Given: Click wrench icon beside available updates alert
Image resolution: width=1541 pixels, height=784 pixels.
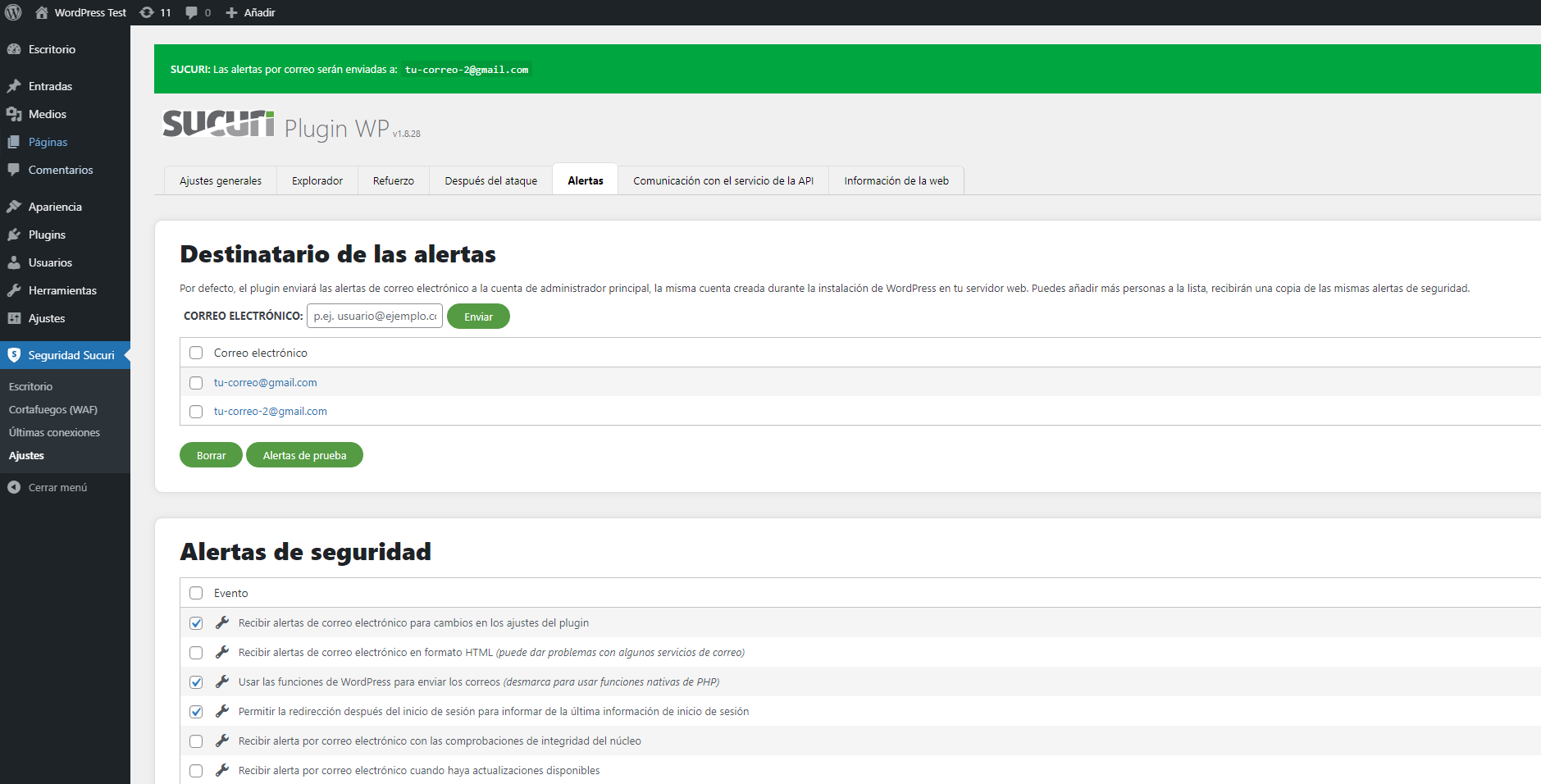Looking at the screenshot, I should [221, 770].
